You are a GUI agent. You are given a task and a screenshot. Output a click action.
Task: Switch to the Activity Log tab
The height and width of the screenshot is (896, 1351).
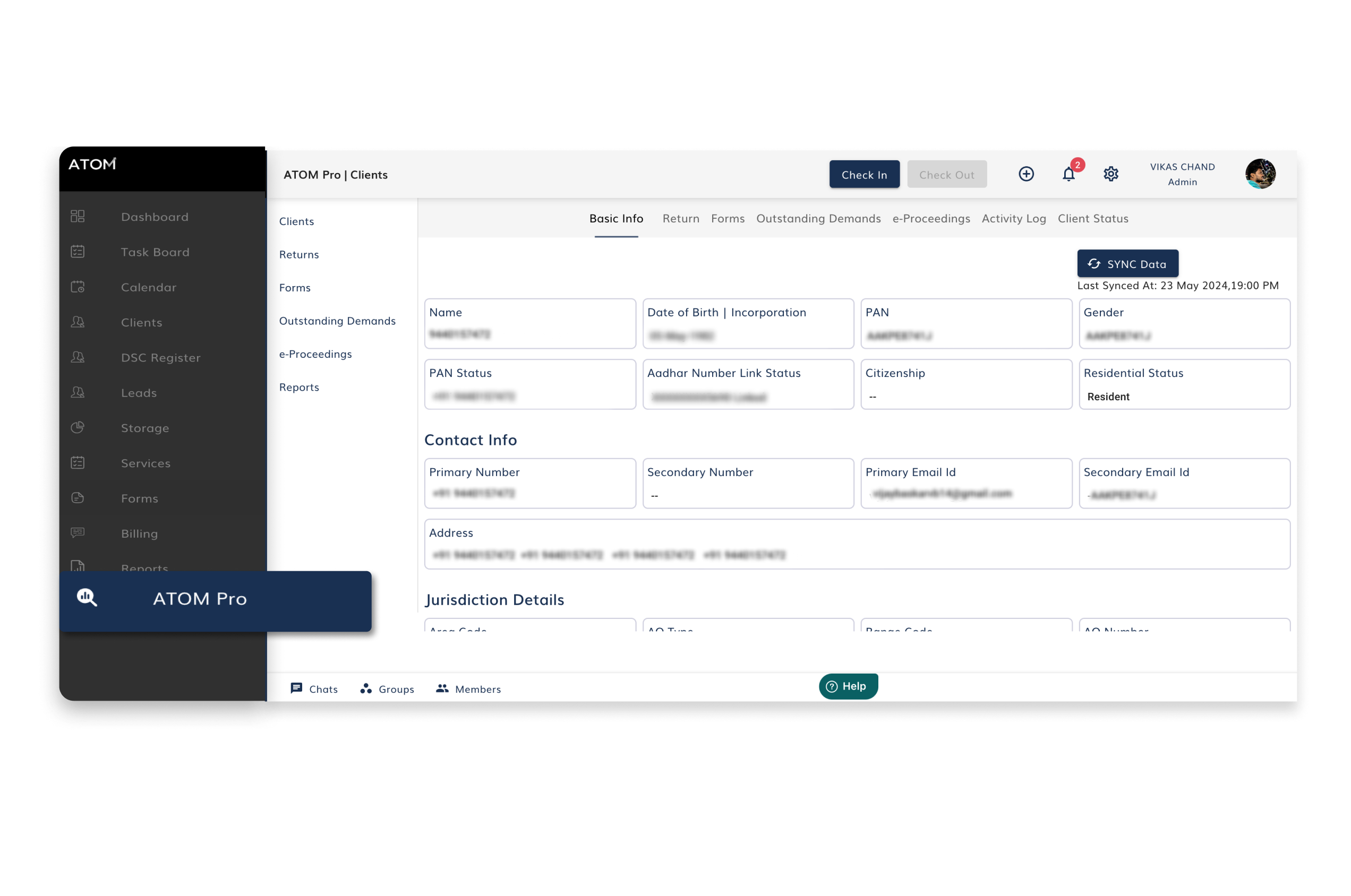tap(1014, 219)
